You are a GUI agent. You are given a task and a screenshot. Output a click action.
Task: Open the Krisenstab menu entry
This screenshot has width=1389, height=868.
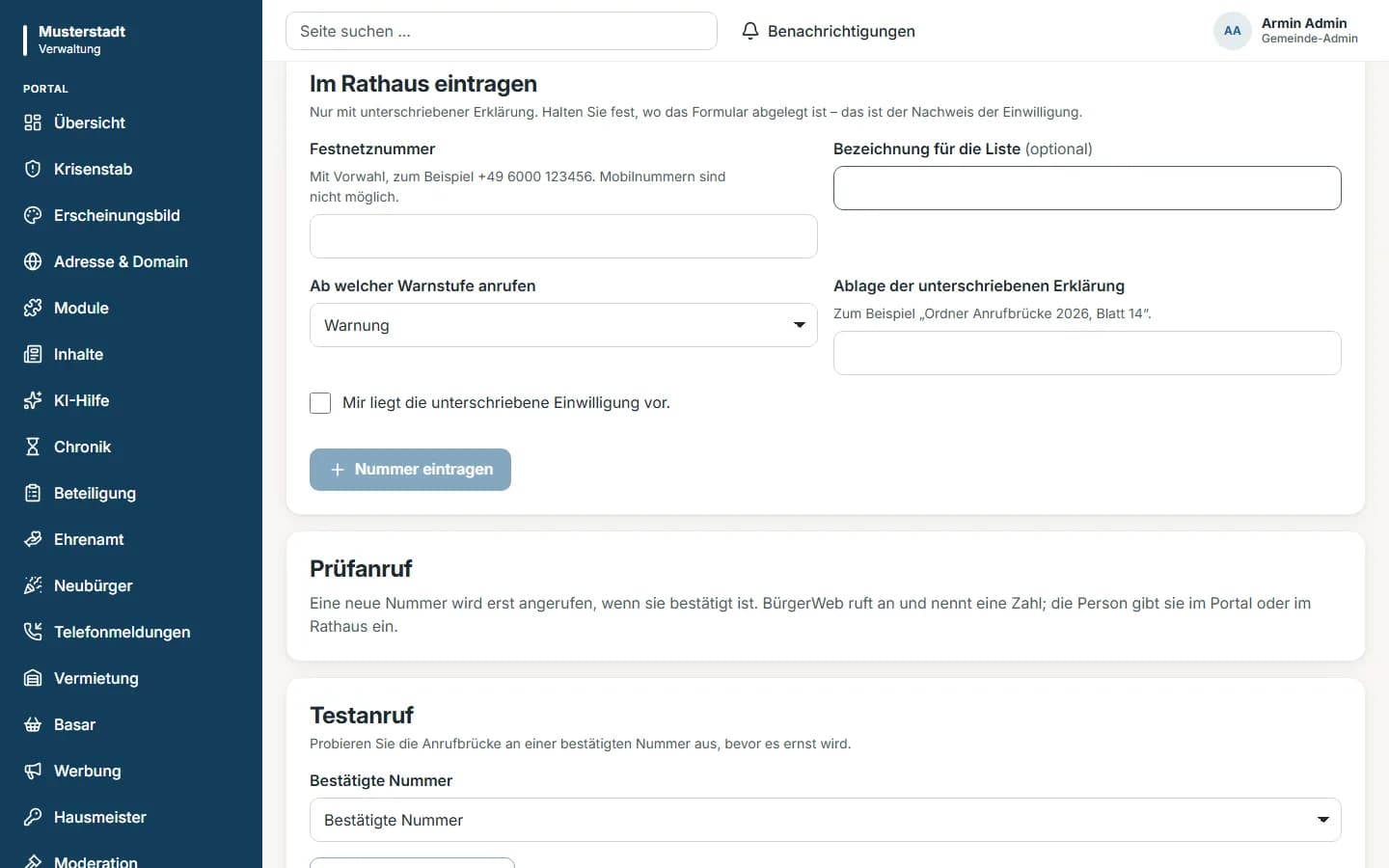(131, 169)
